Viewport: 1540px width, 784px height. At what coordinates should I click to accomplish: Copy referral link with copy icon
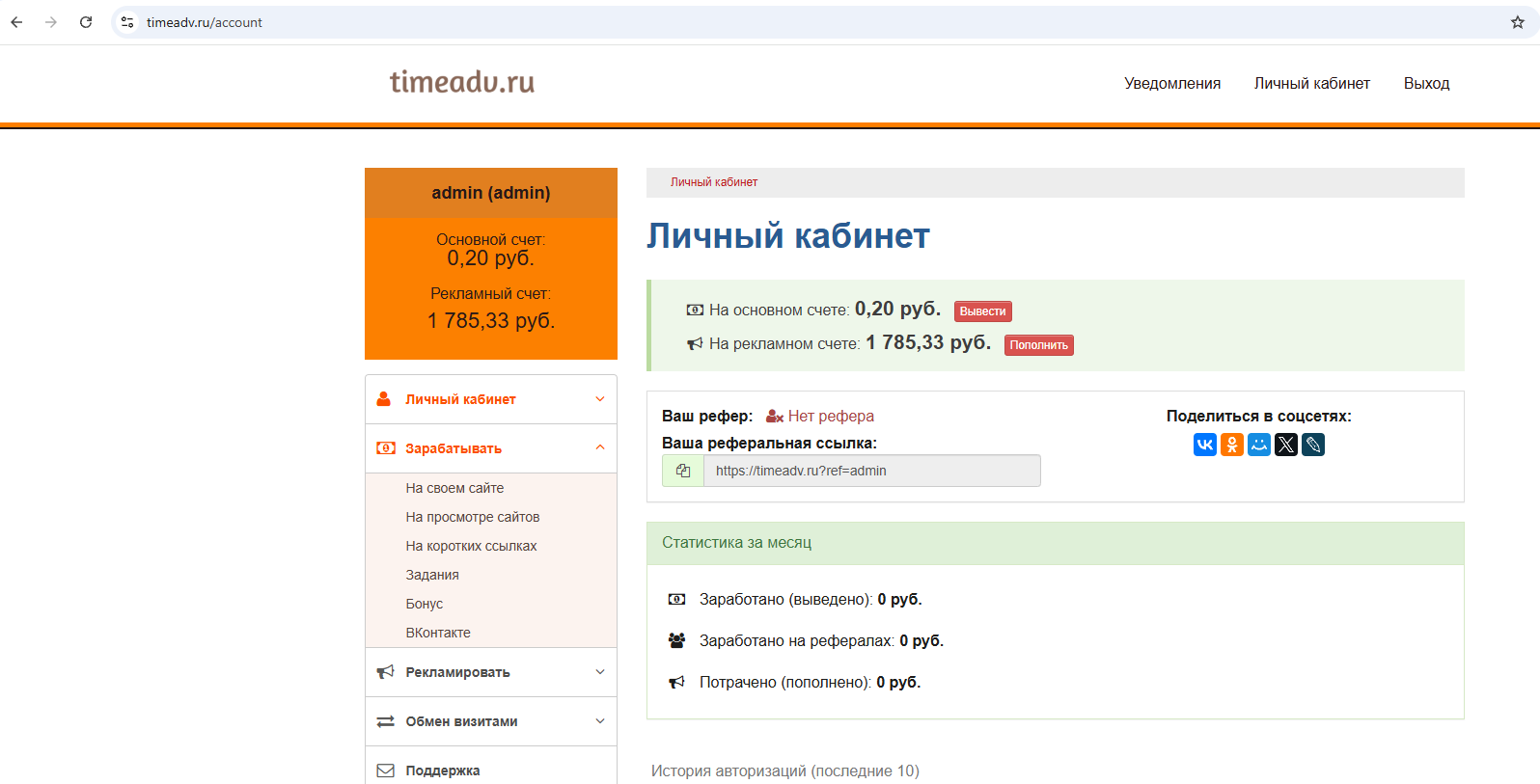(683, 471)
